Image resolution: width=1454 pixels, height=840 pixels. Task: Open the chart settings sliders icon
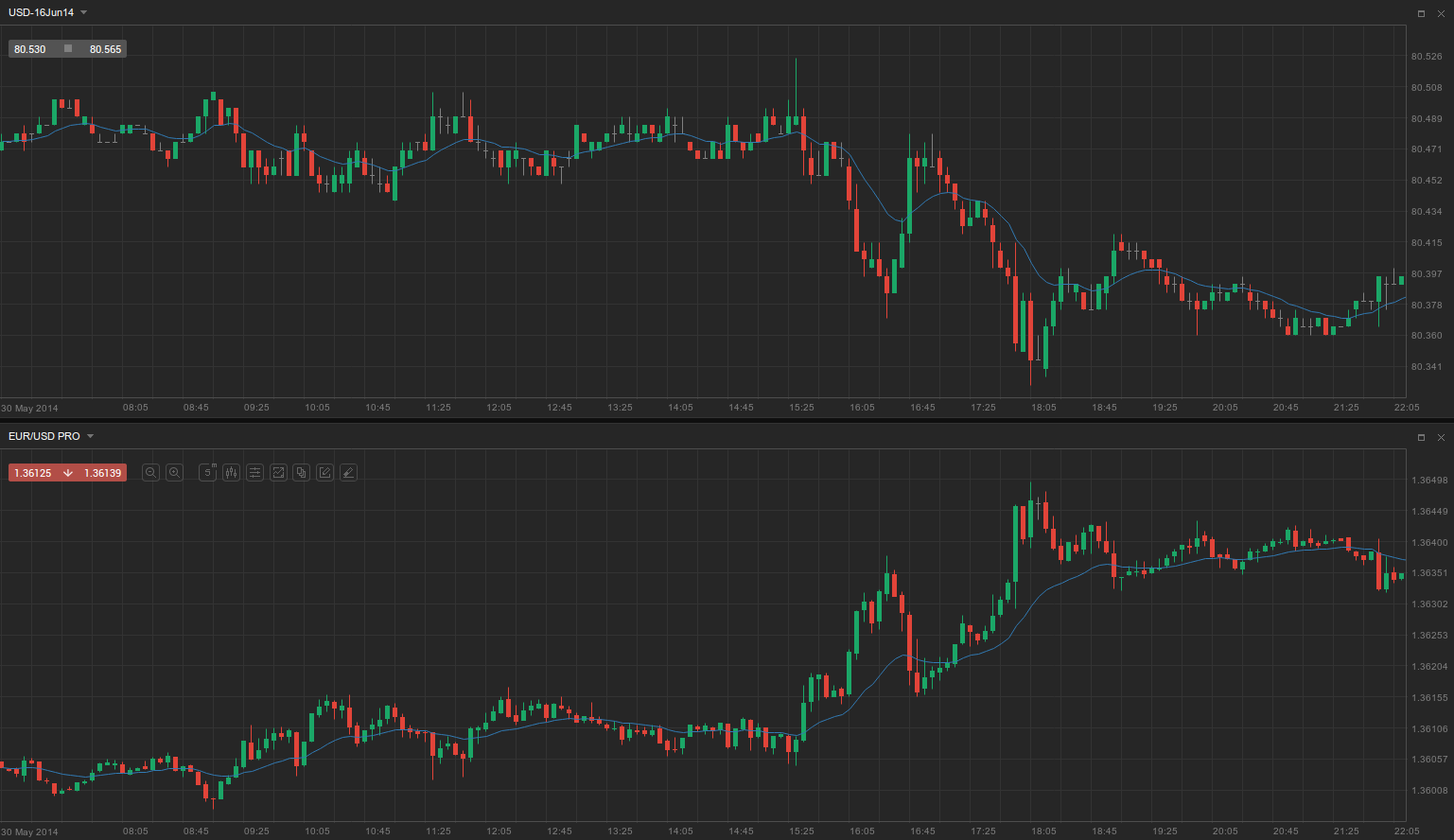(255, 473)
